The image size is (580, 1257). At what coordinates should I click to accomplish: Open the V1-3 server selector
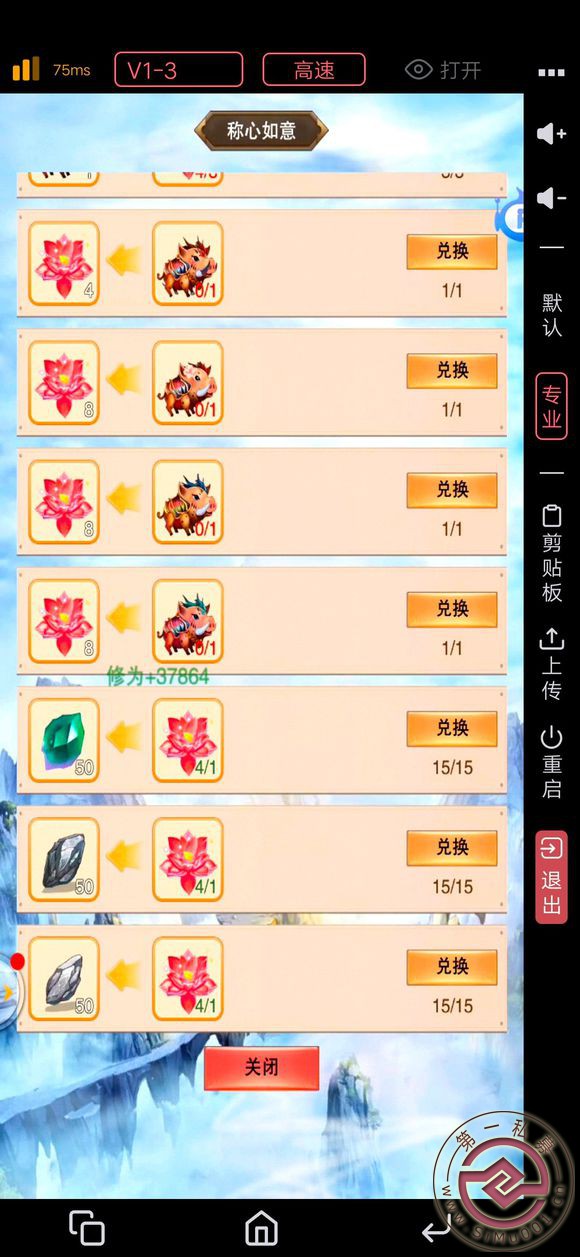(x=178, y=70)
